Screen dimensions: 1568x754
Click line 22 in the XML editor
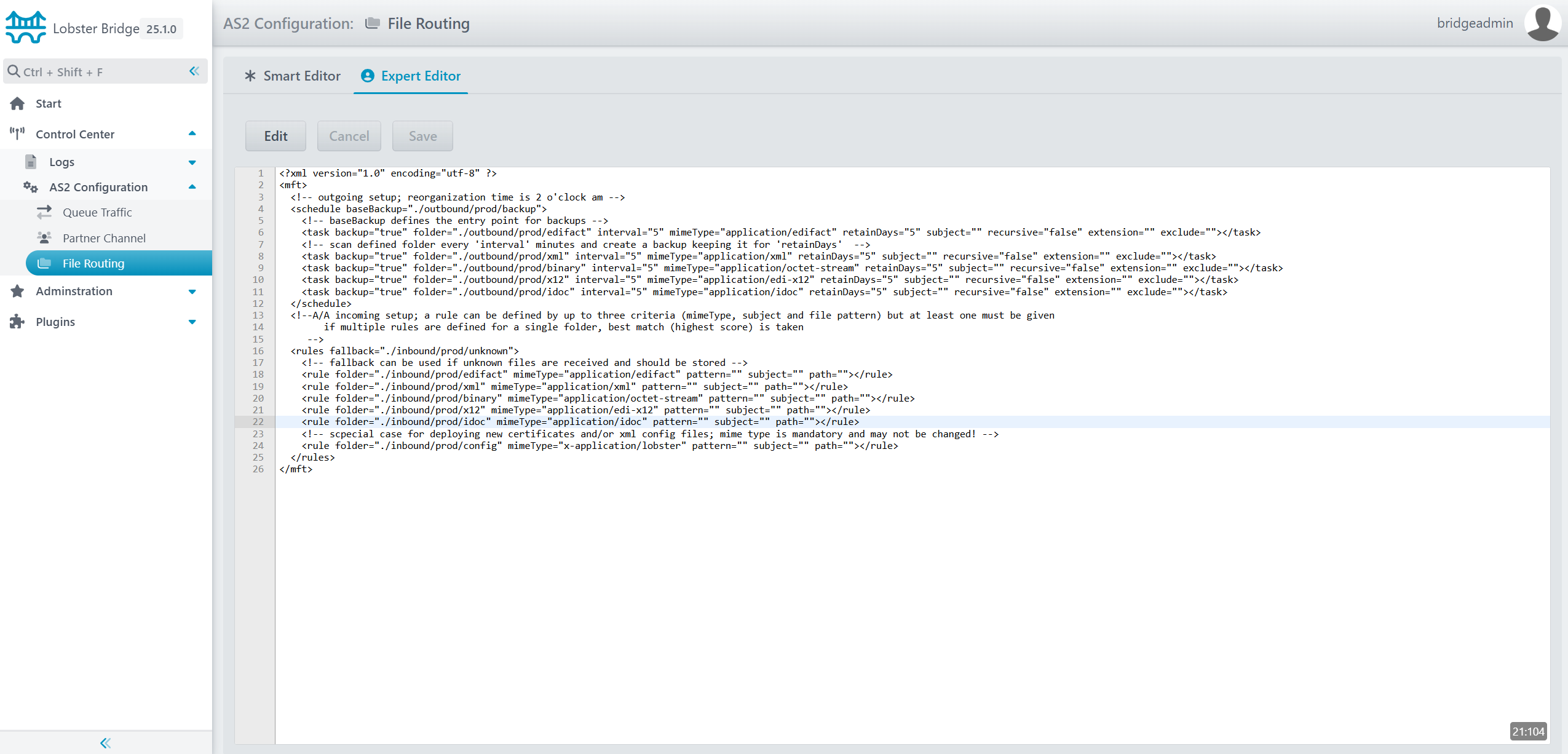(580, 422)
